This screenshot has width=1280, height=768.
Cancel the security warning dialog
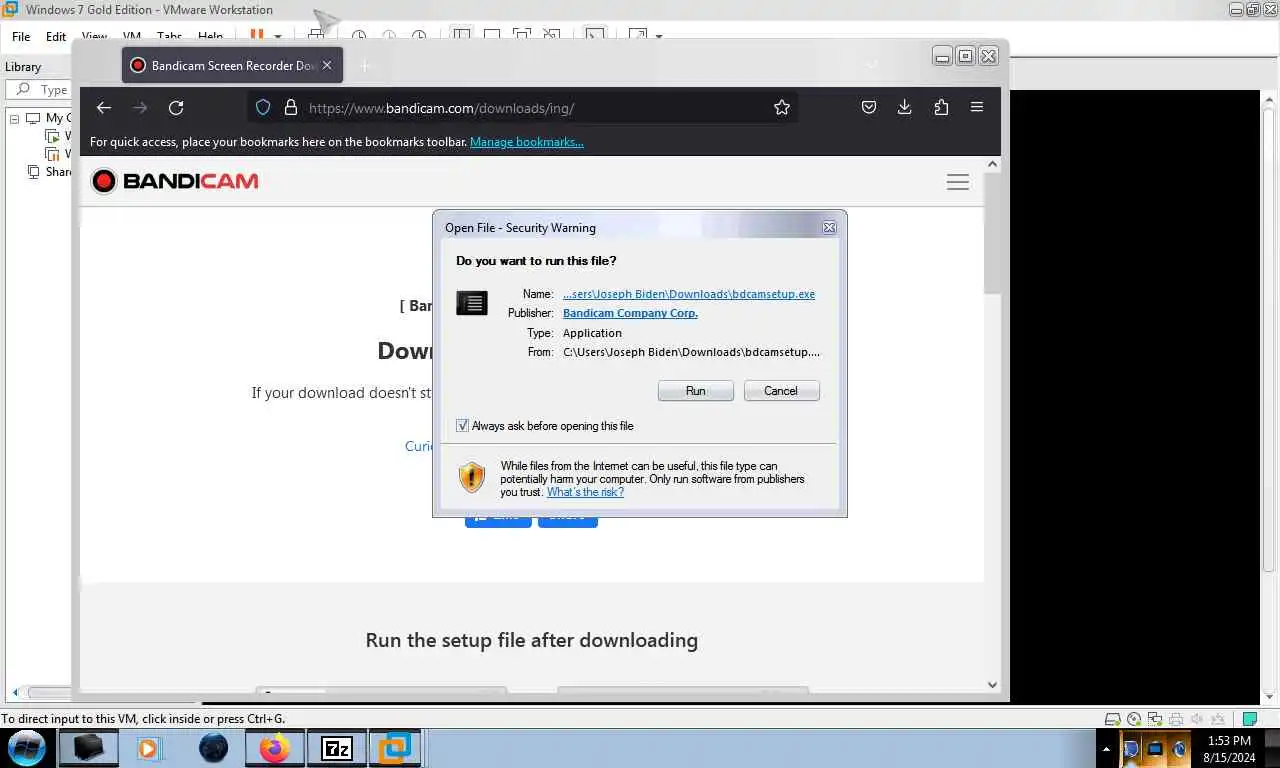point(781,391)
